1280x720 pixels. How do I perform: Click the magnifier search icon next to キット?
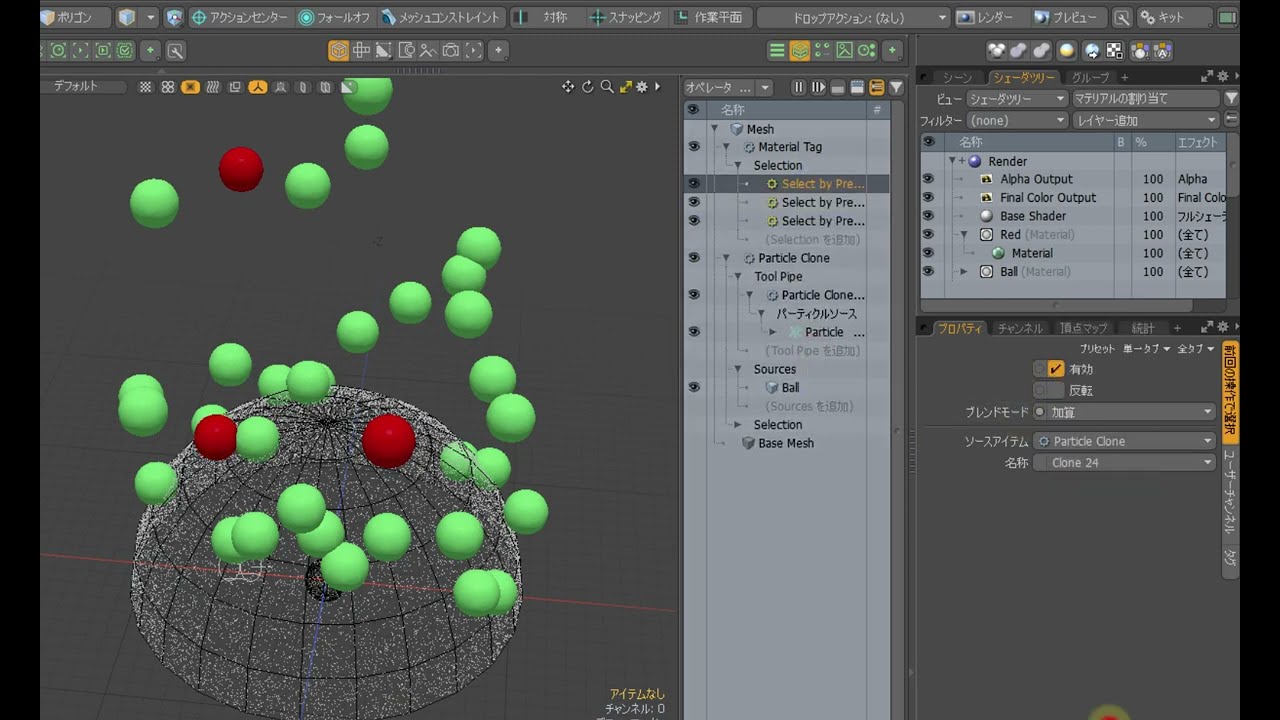[1123, 18]
